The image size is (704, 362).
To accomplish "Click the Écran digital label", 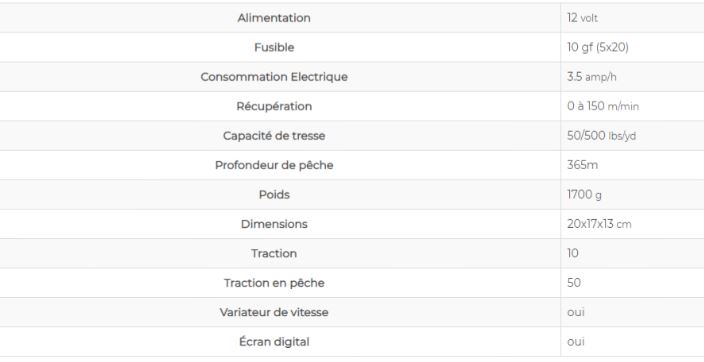I will click(x=274, y=342).
